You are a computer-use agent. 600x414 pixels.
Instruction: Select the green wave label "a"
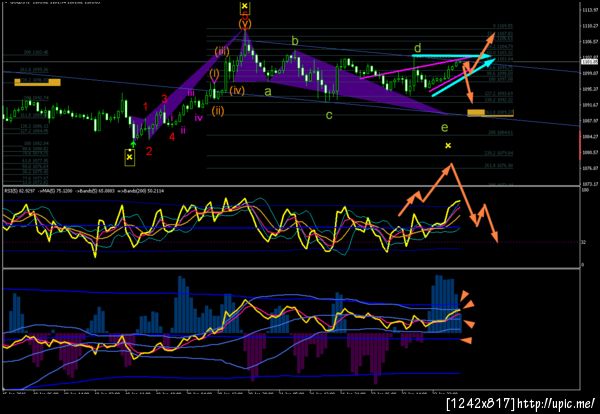[268, 92]
